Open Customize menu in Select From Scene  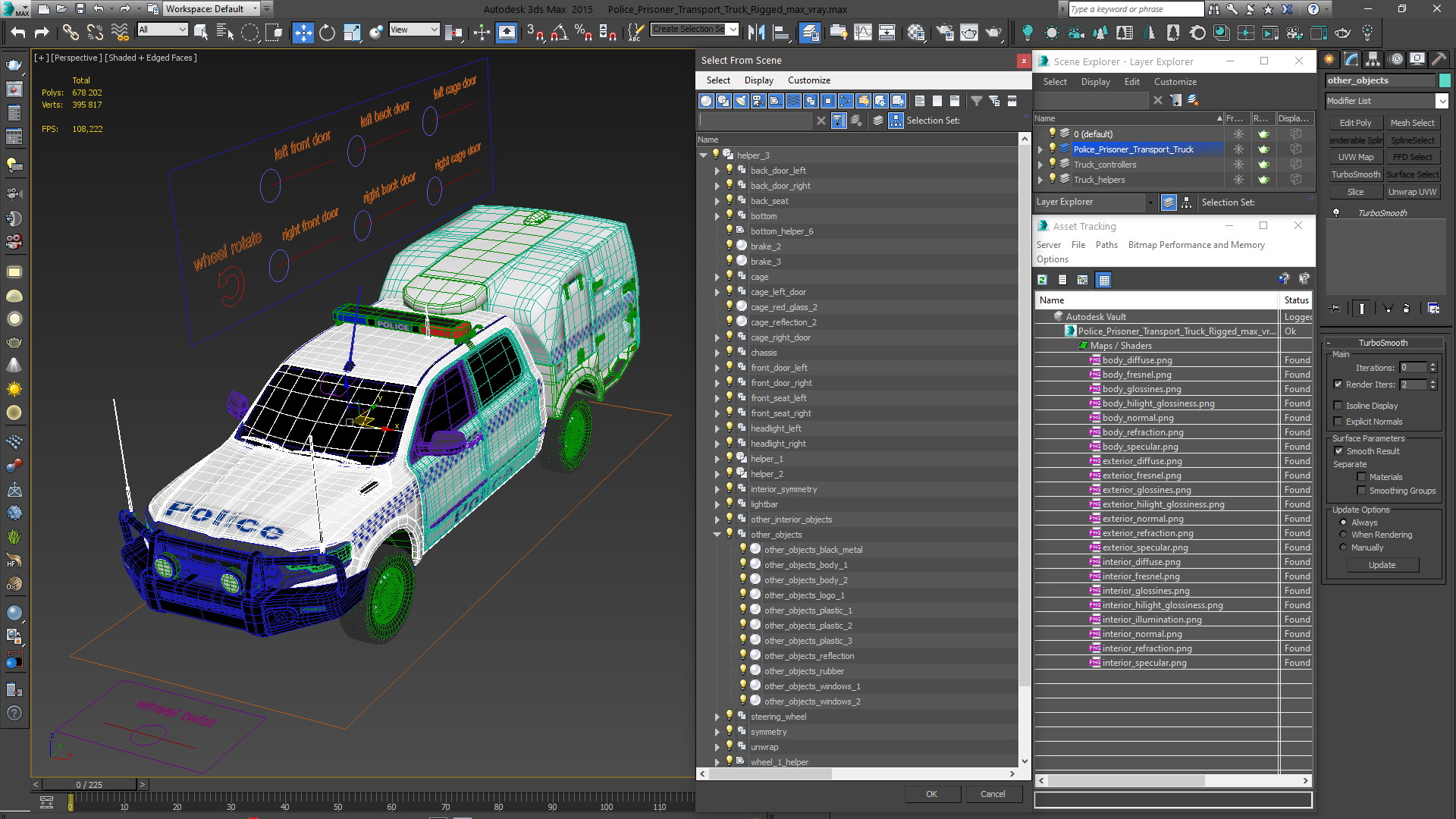808,80
